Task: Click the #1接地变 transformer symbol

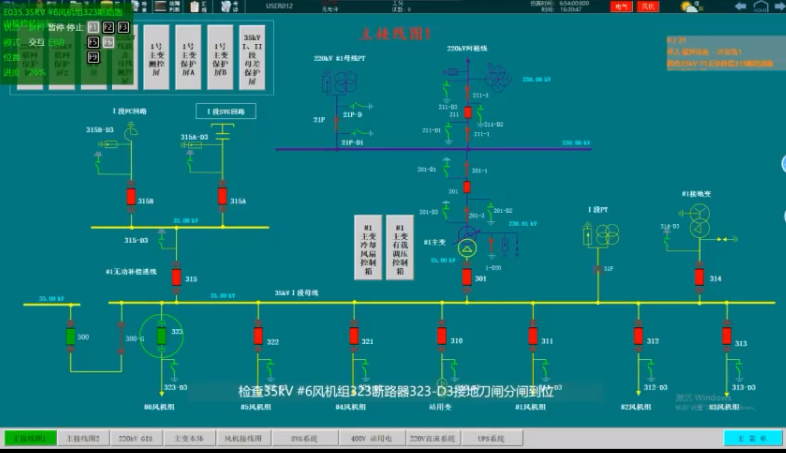Action: point(699,220)
